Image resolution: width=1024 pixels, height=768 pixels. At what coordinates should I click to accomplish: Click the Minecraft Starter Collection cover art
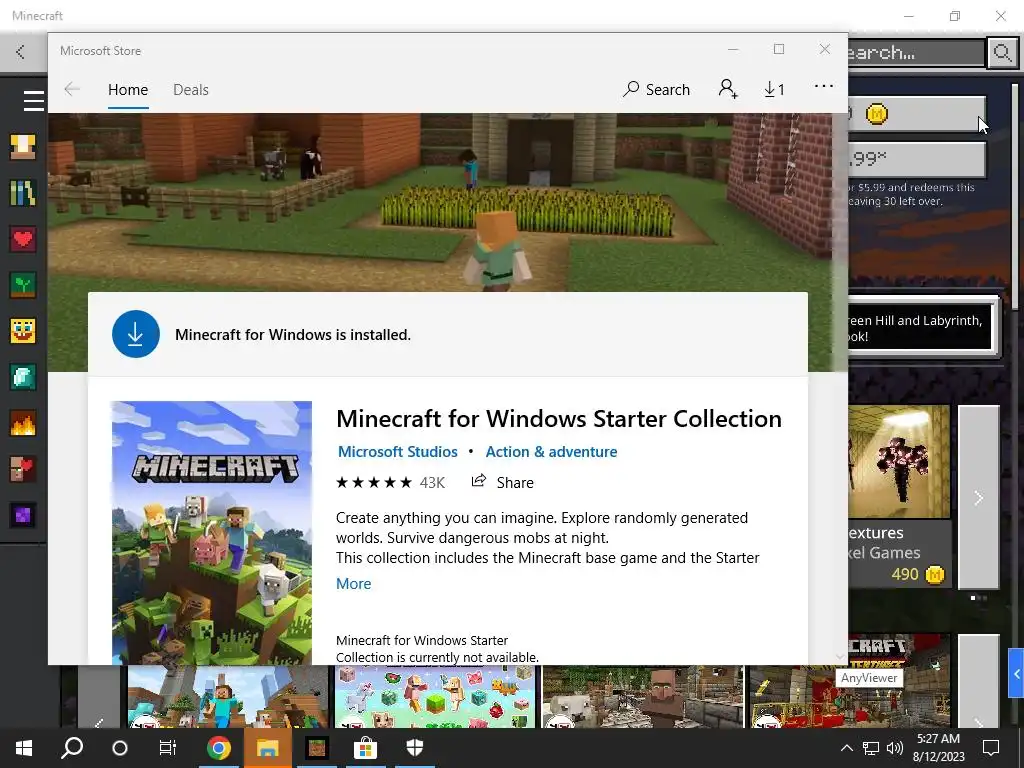[212, 532]
